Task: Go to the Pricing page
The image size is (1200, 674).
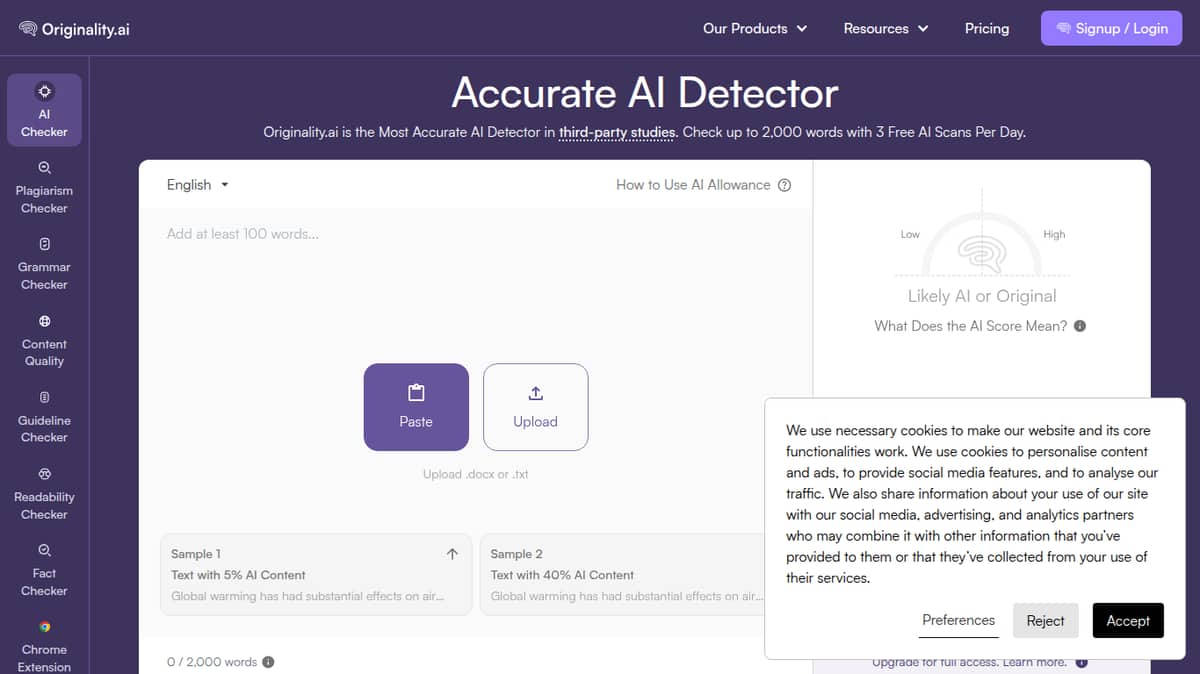Action: tap(987, 28)
